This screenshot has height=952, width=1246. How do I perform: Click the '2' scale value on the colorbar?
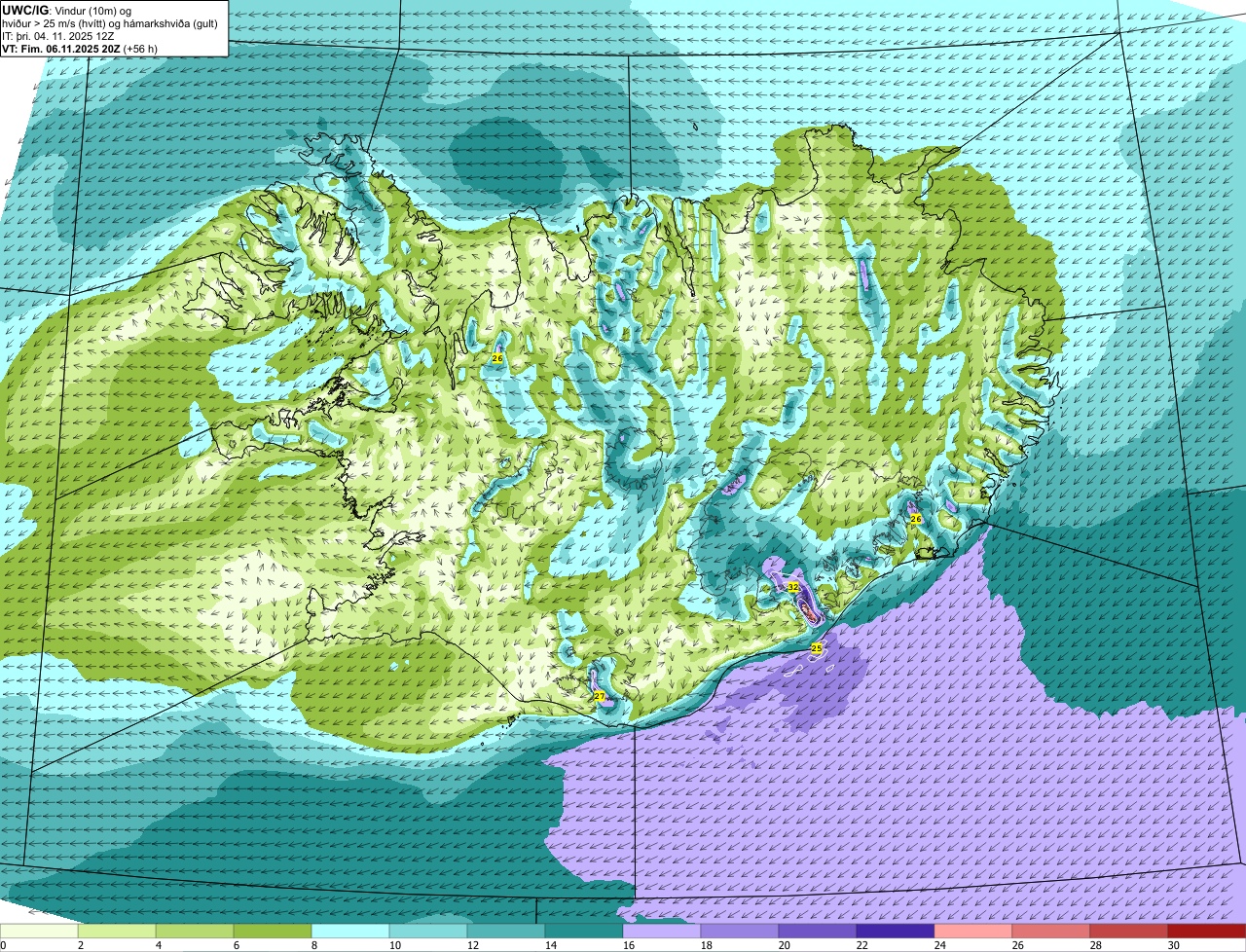(x=80, y=945)
